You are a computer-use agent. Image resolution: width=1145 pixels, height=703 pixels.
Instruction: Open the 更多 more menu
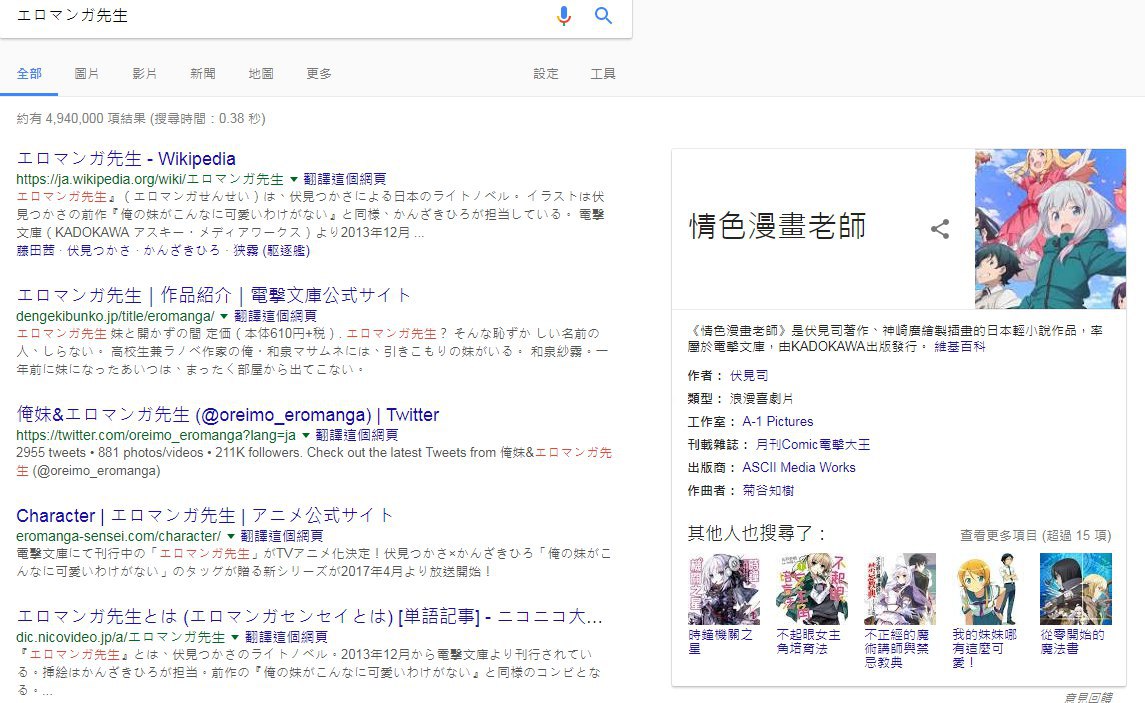tap(319, 74)
